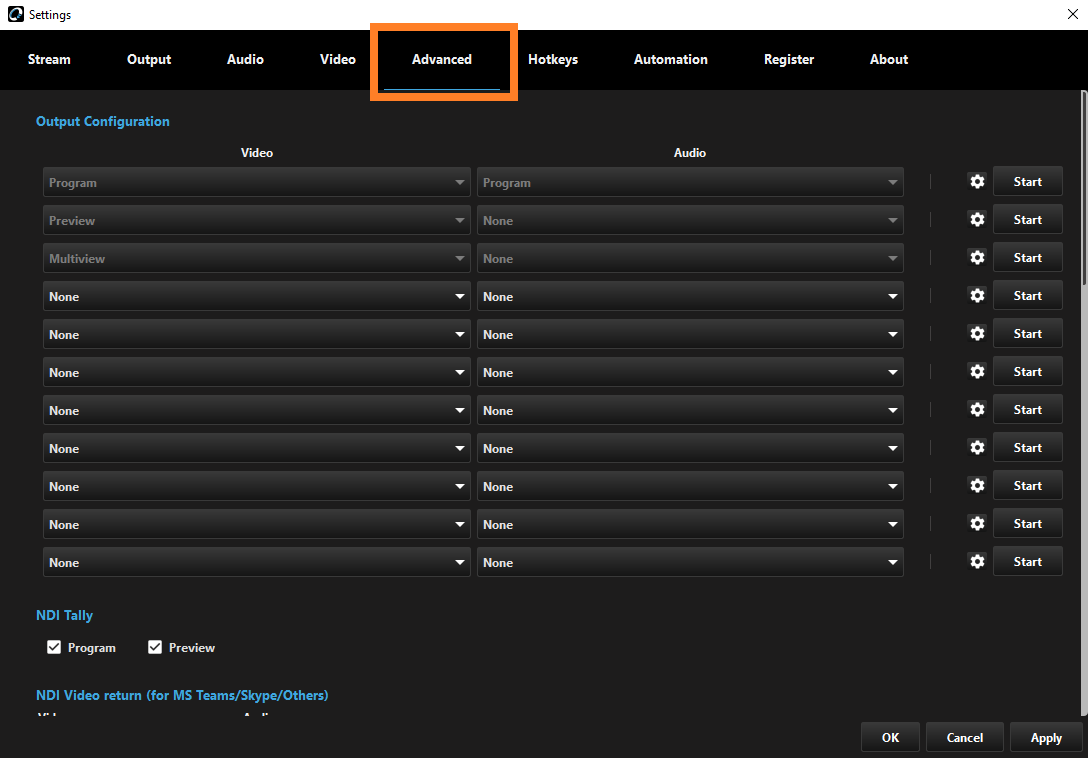Screen dimensions: 1088x758
Task: Open the gear icon on the sixth output row
Action: click(x=977, y=371)
